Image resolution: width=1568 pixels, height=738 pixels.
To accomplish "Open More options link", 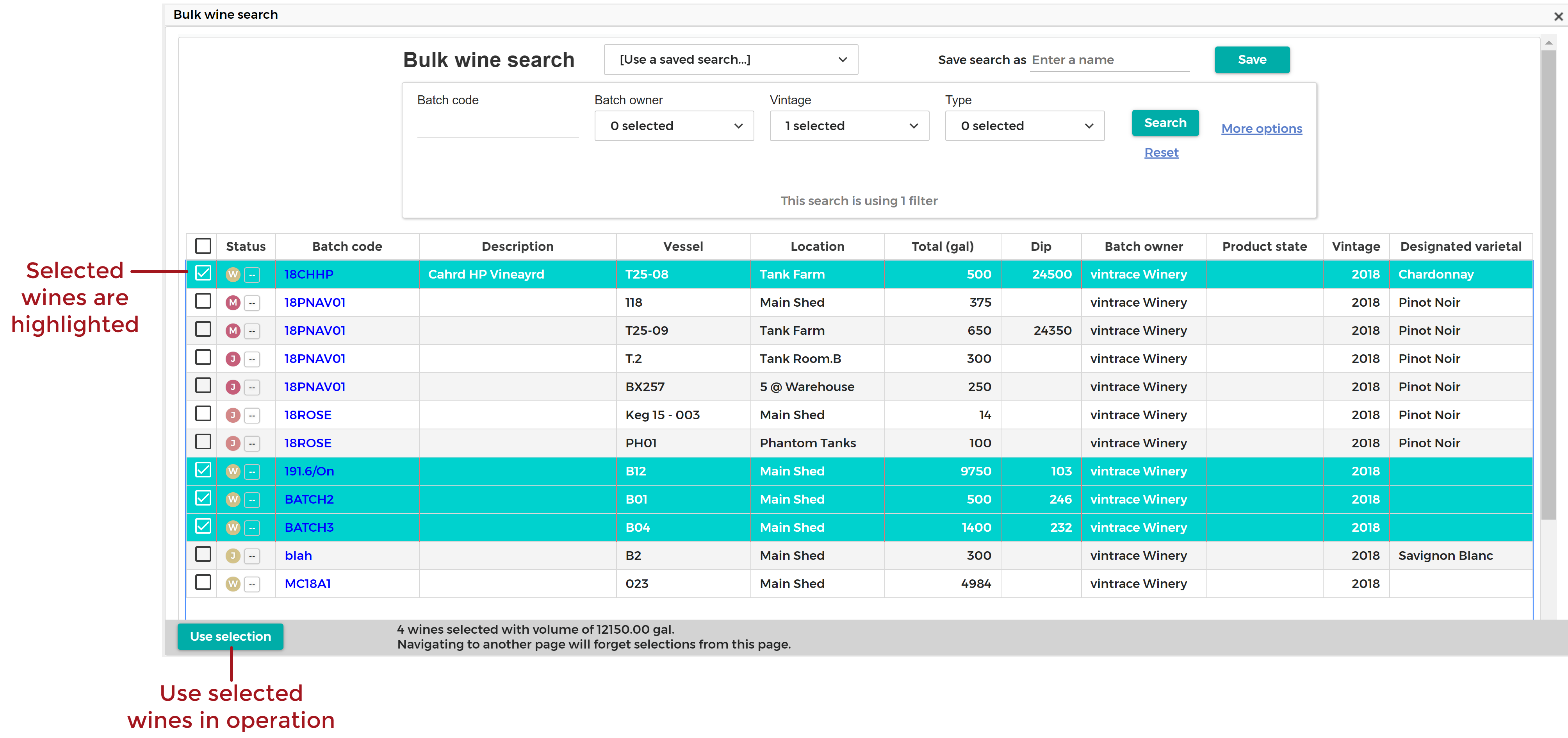I will 1261,129.
